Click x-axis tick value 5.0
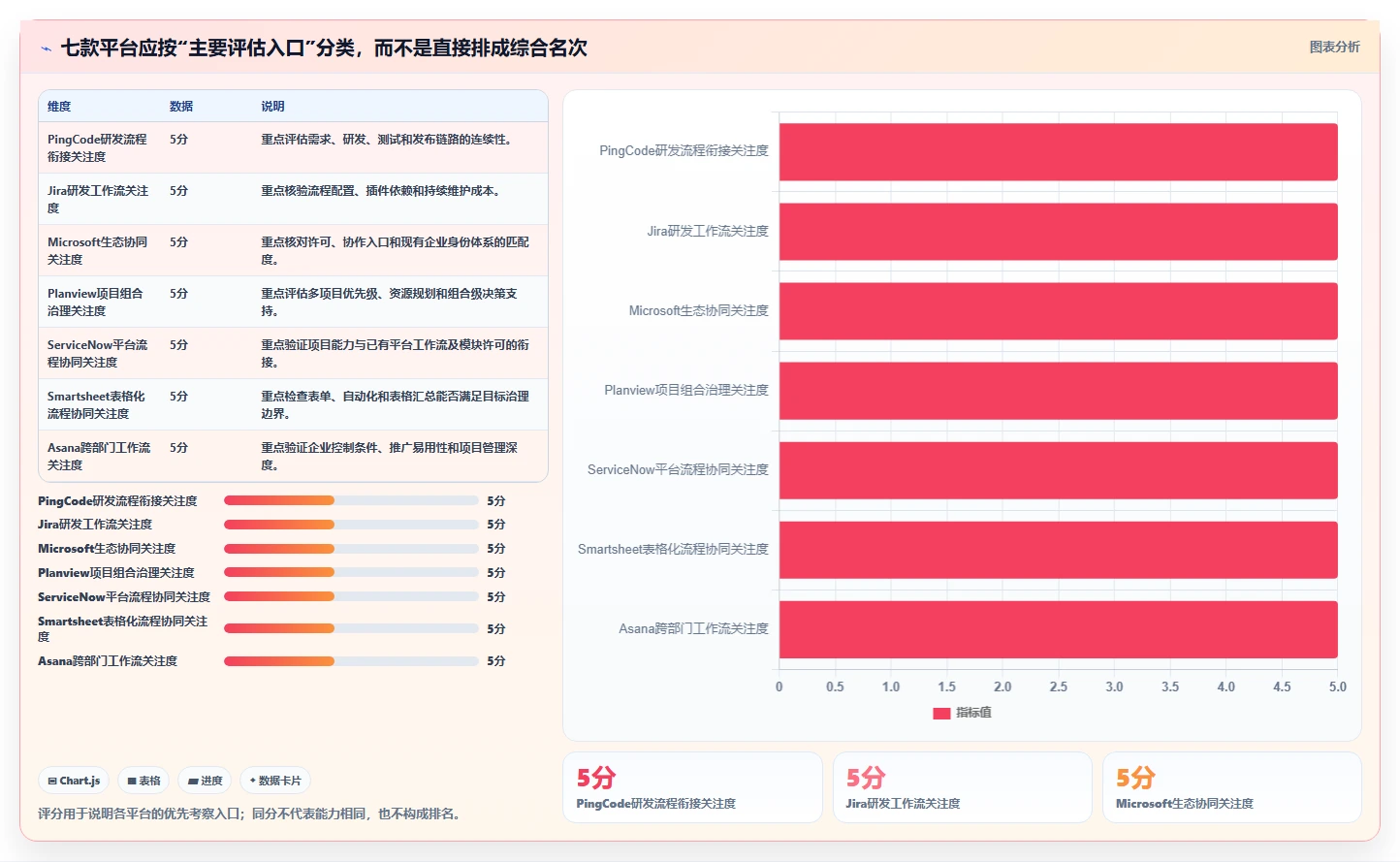The height and width of the screenshot is (862, 1400). coord(1338,686)
